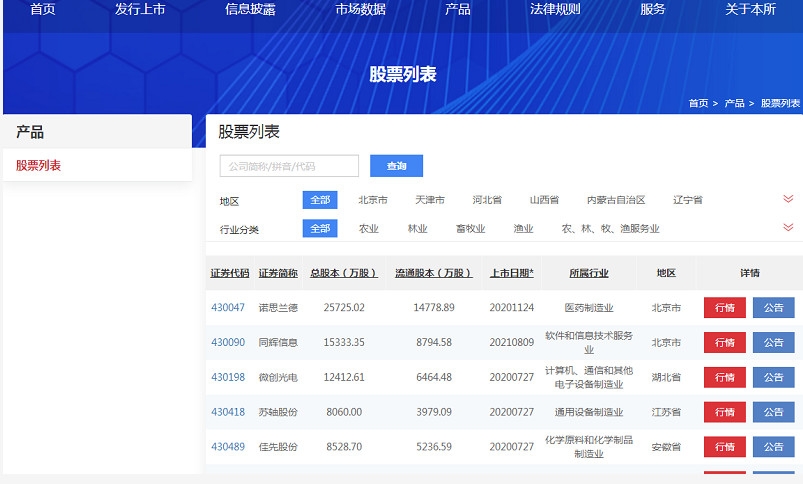This screenshot has height=484, width=803.
Task: Filter region by 山西省
Action: (544, 200)
